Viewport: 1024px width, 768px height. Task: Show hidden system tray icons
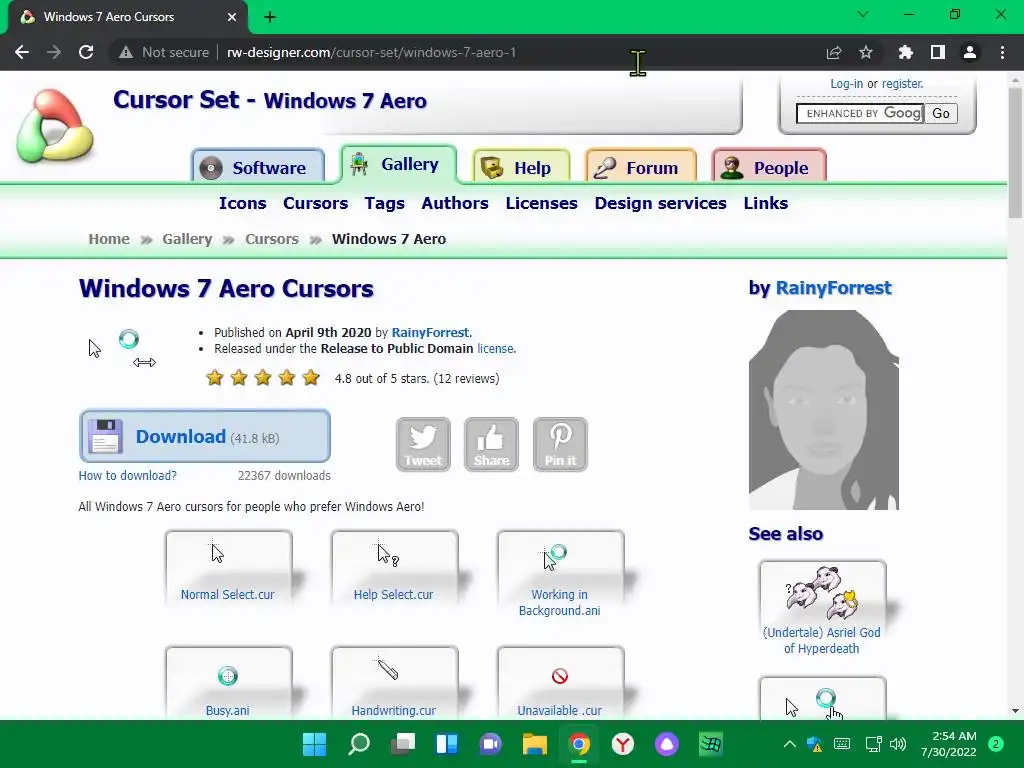790,744
